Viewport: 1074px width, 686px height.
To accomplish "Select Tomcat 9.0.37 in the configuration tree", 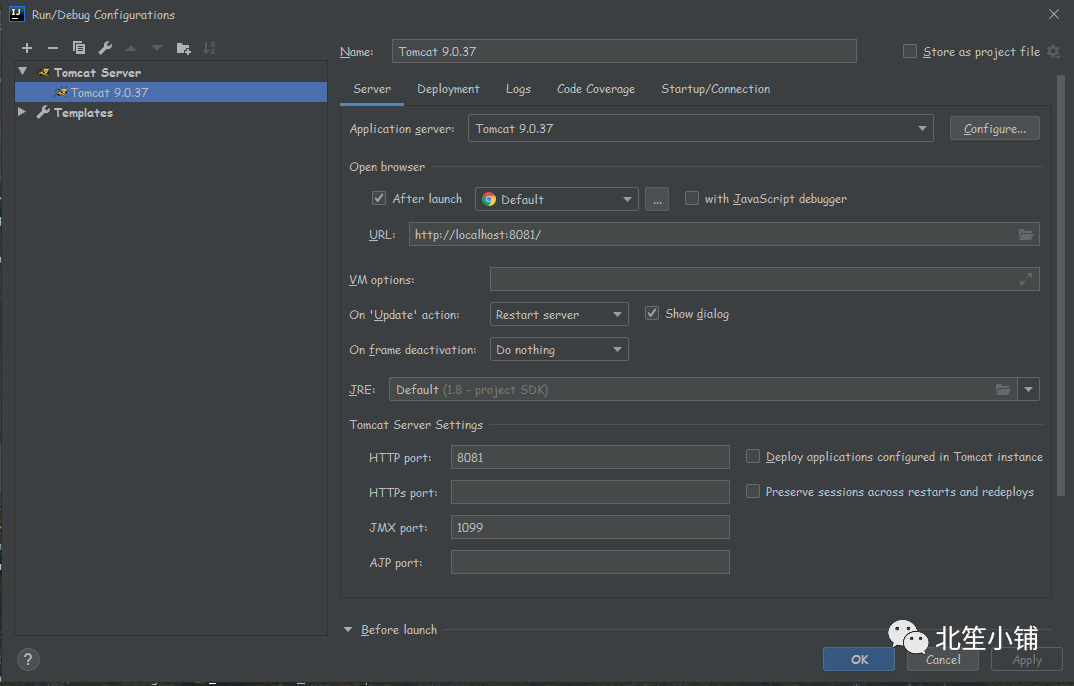I will point(171,92).
